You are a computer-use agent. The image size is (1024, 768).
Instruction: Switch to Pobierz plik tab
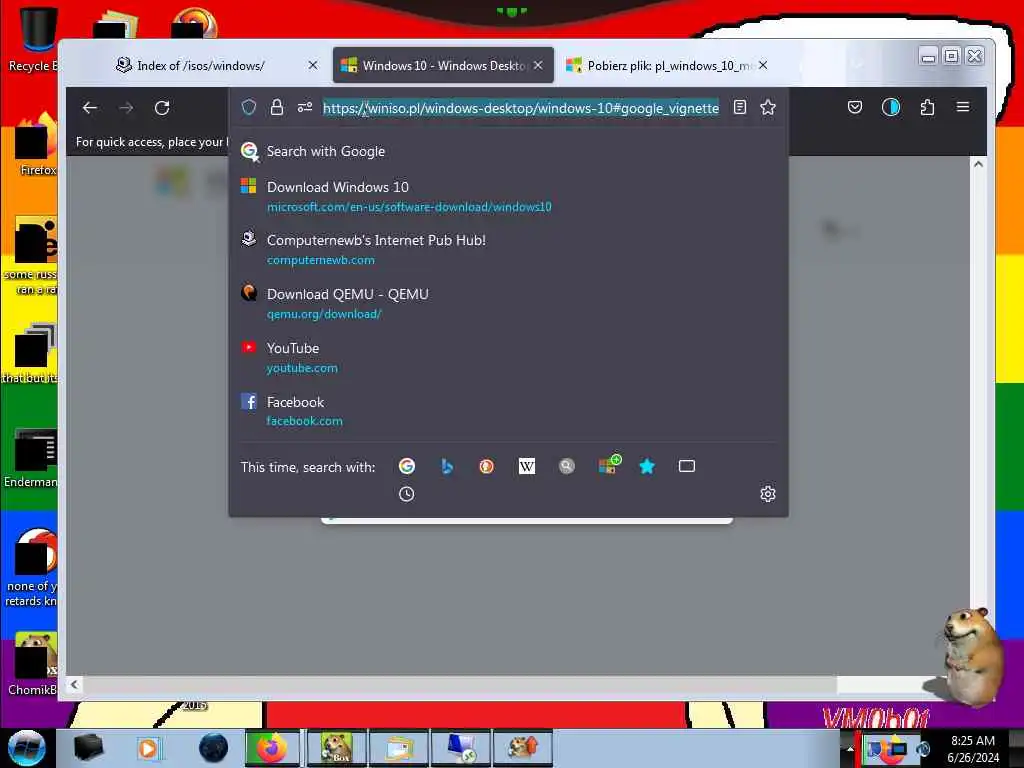point(666,65)
